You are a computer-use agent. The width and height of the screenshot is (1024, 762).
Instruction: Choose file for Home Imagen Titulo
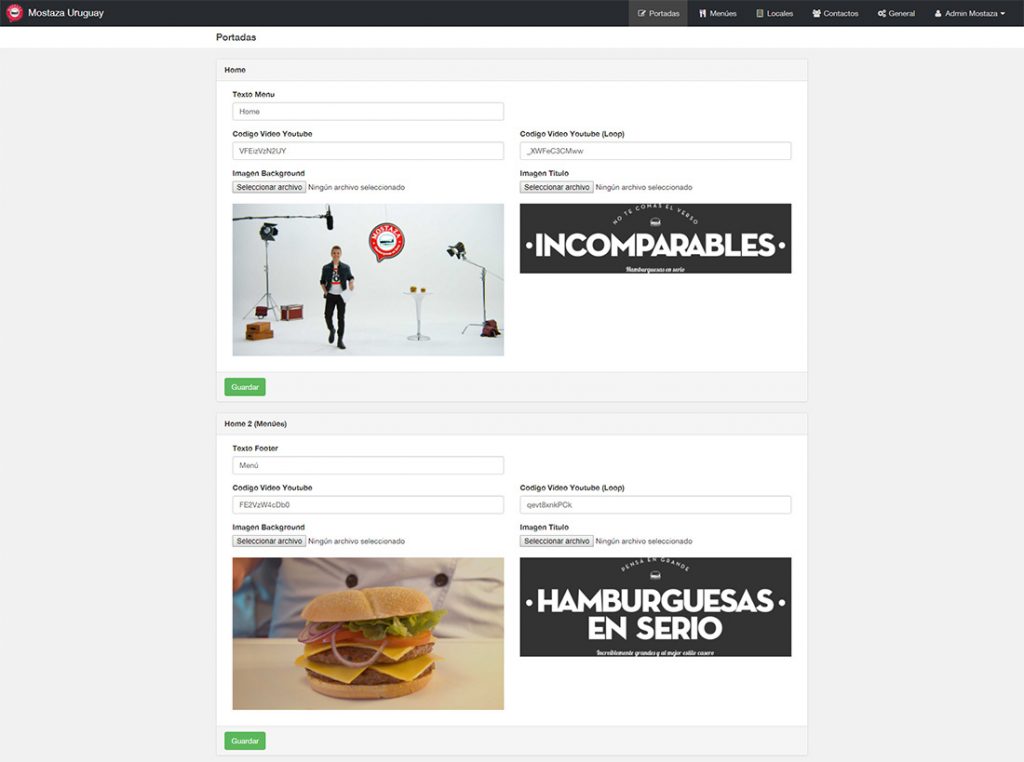pyautogui.click(x=556, y=187)
